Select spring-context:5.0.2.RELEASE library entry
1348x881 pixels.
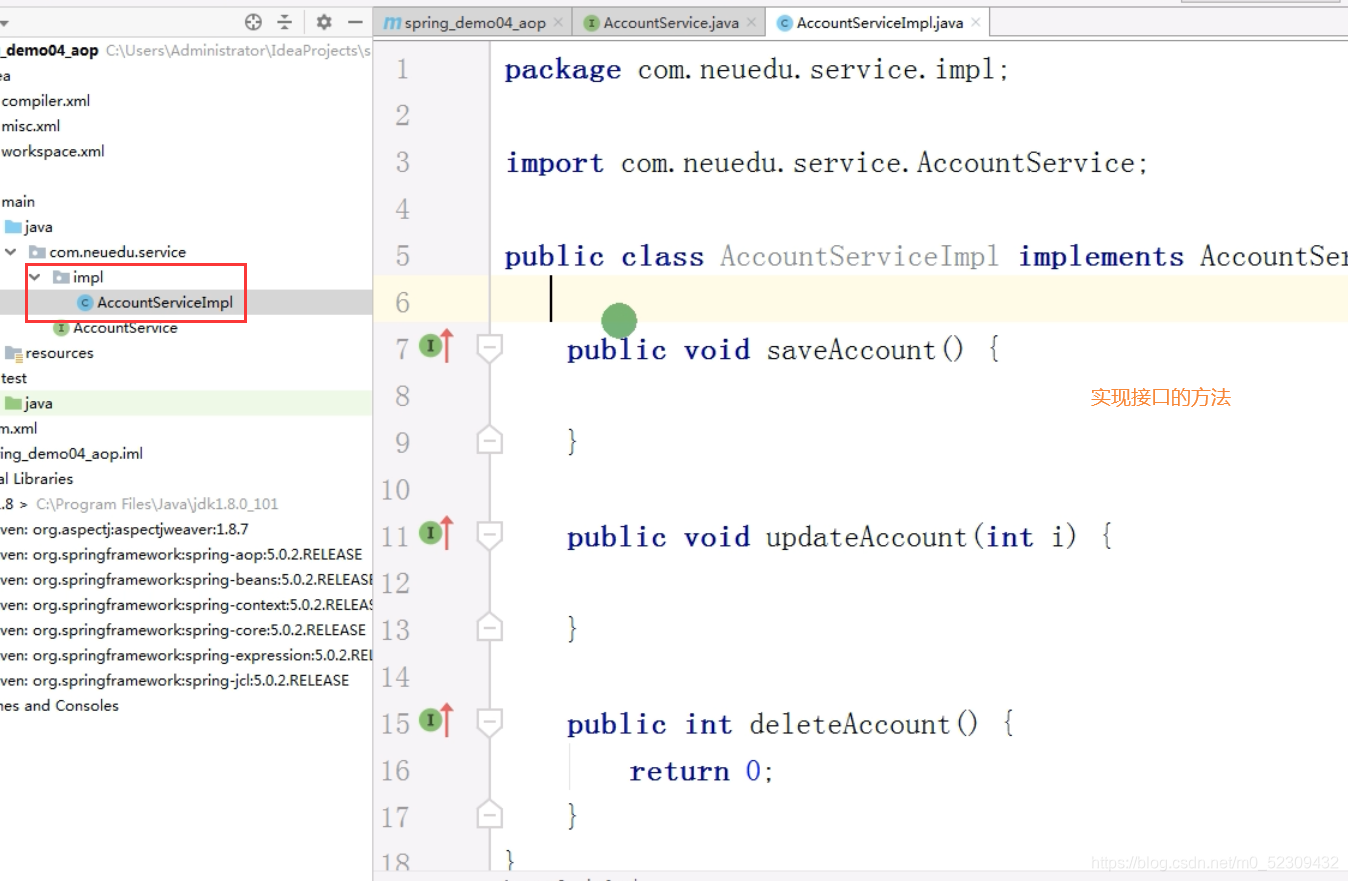click(x=186, y=604)
